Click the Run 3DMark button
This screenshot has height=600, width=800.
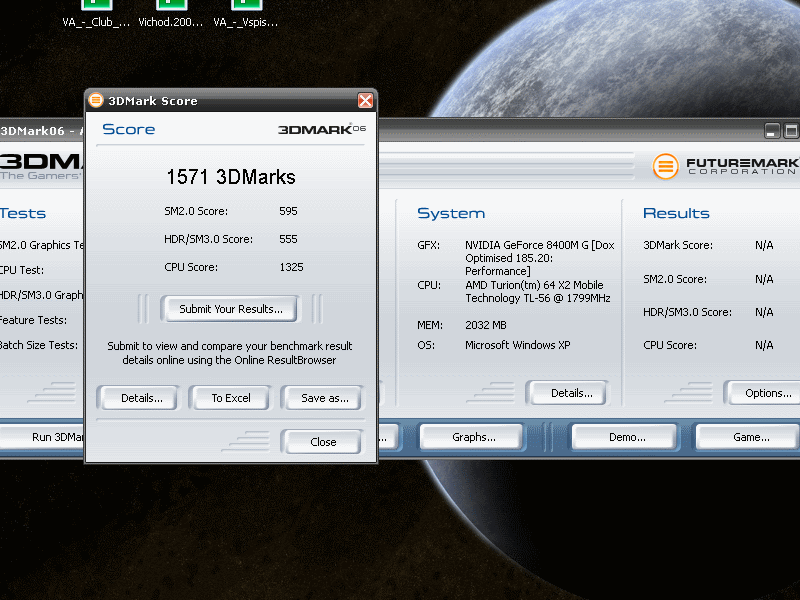(x=43, y=437)
